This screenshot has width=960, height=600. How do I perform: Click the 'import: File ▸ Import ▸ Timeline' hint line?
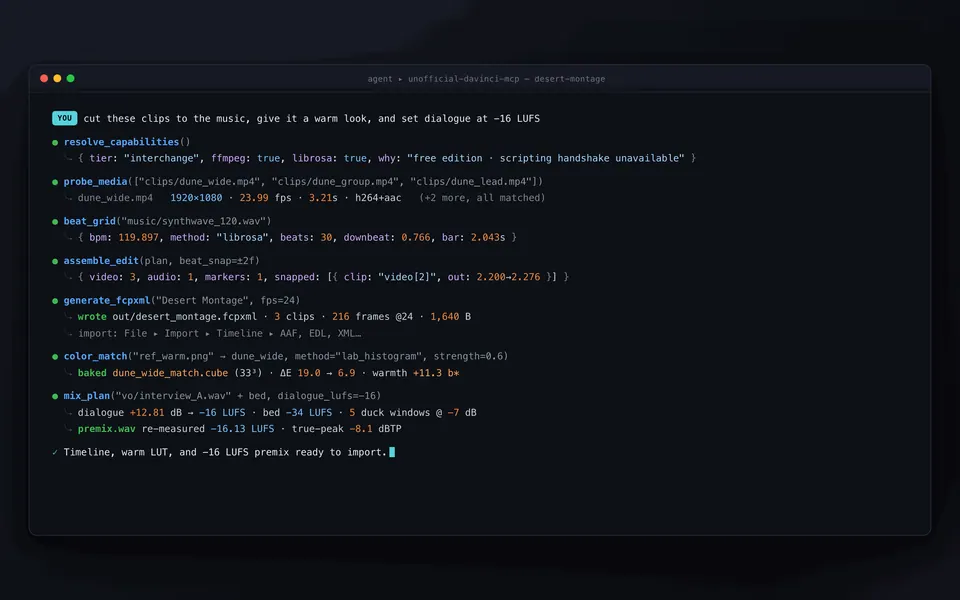click(219, 334)
